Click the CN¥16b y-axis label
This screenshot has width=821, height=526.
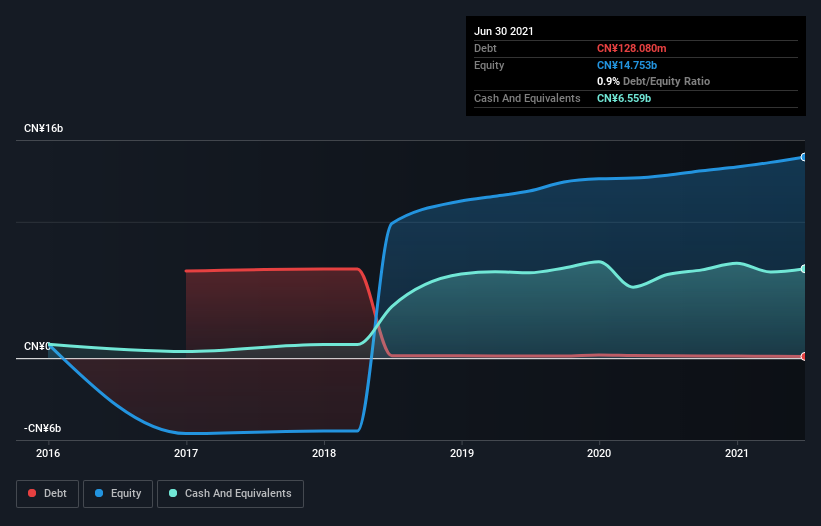pyautogui.click(x=43, y=128)
